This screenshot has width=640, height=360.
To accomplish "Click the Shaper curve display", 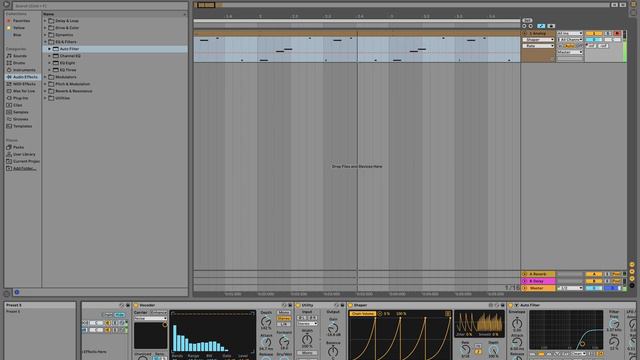I will click(400, 336).
